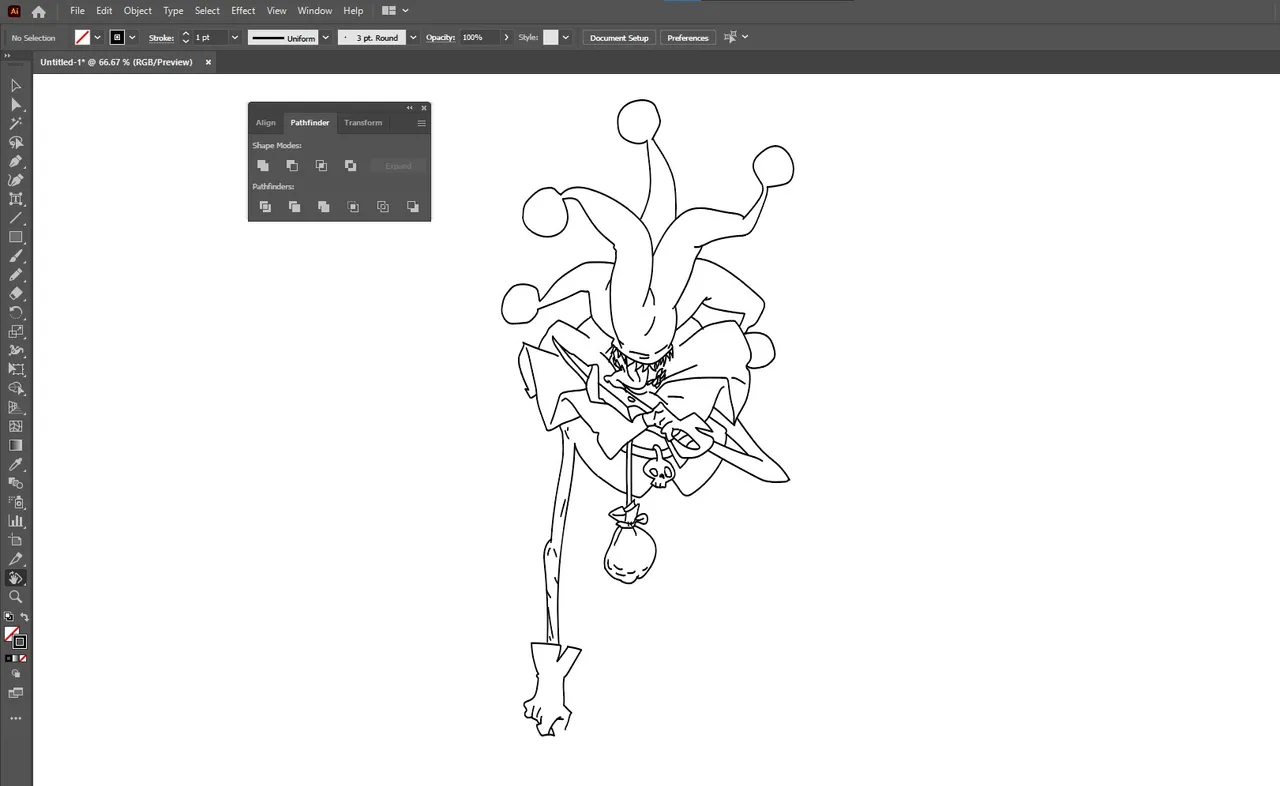Select the Column Graph tool
The image size is (1280, 786).
pos(15,521)
